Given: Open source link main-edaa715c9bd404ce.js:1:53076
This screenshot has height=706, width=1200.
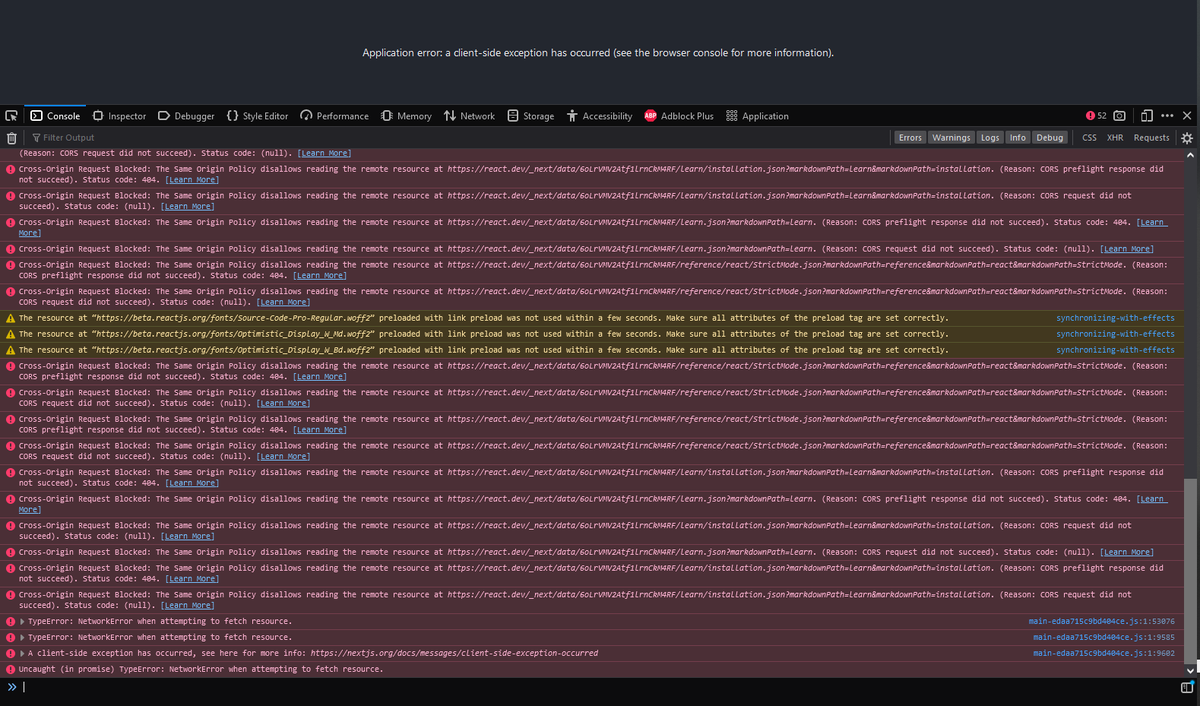Looking at the screenshot, I should pyautogui.click(x=1101, y=621).
